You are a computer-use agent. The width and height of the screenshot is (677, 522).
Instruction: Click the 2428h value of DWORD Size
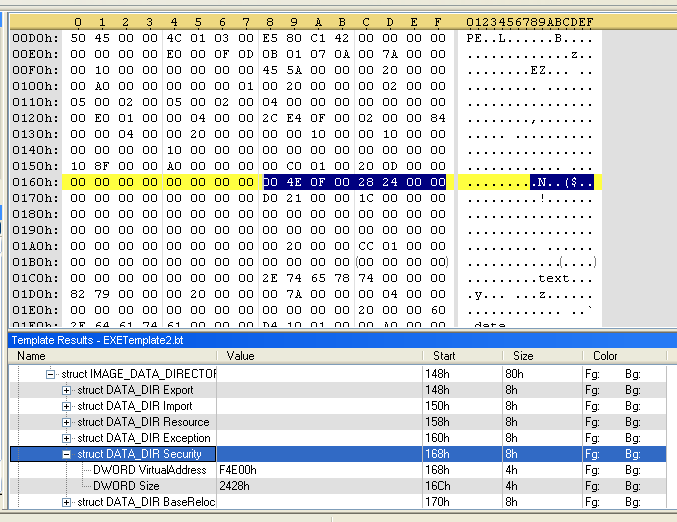click(237, 486)
